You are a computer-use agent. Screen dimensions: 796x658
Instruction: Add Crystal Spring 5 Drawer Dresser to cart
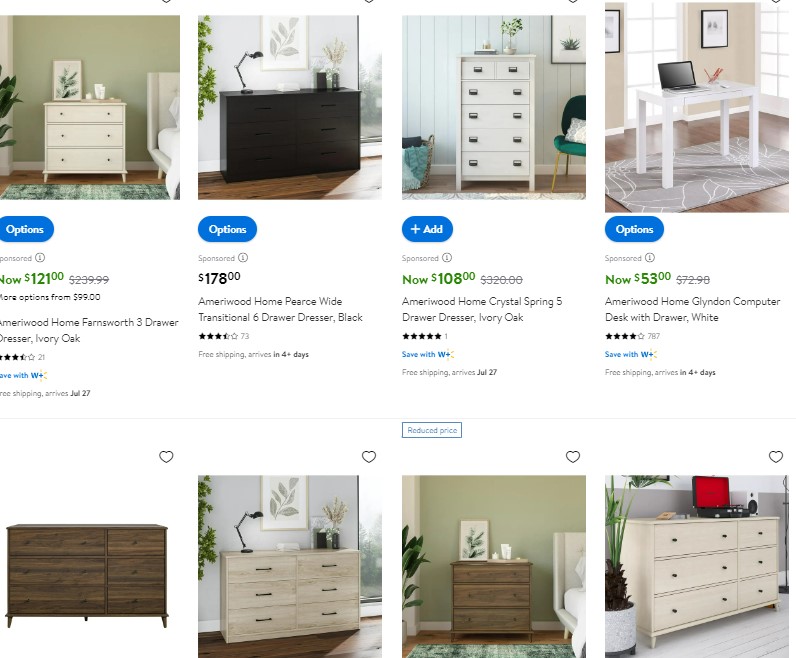click(x=427, y=229)
